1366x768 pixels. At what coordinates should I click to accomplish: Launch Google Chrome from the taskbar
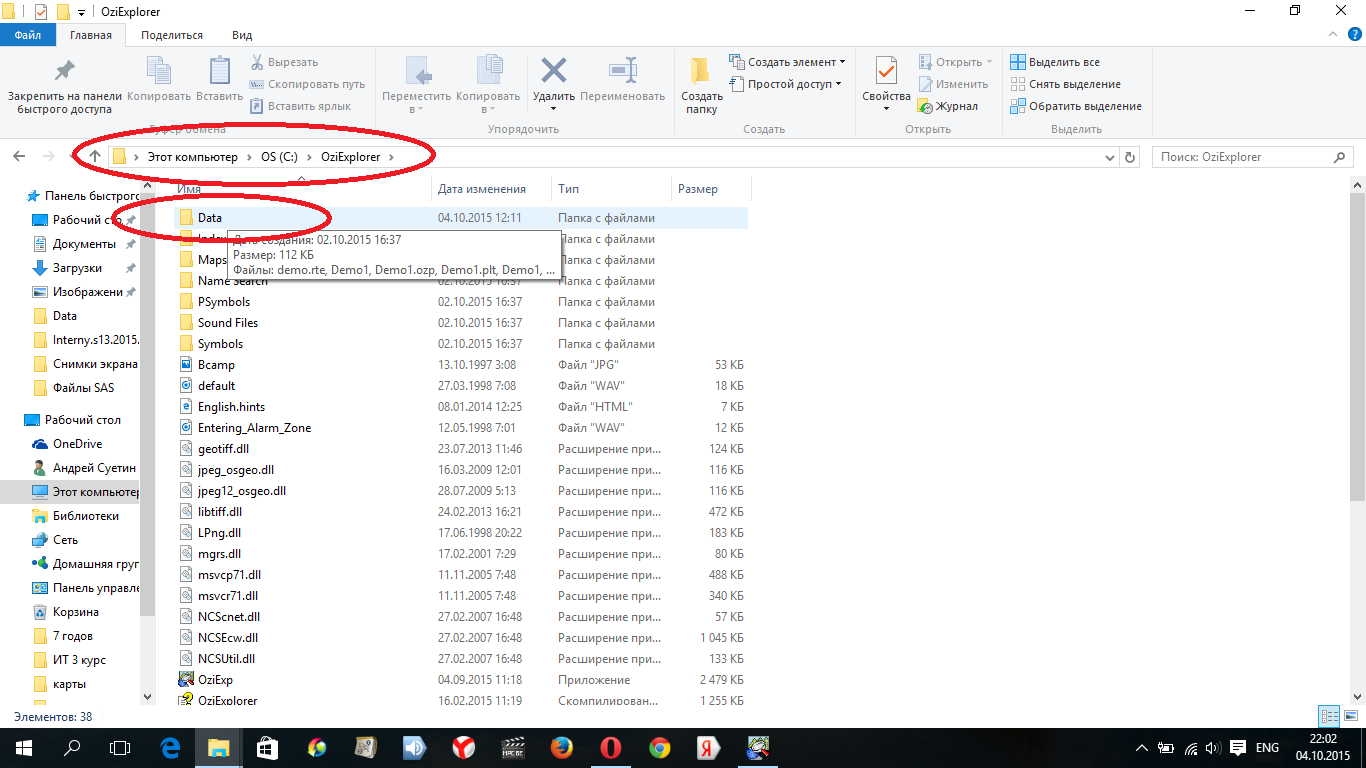659,748
